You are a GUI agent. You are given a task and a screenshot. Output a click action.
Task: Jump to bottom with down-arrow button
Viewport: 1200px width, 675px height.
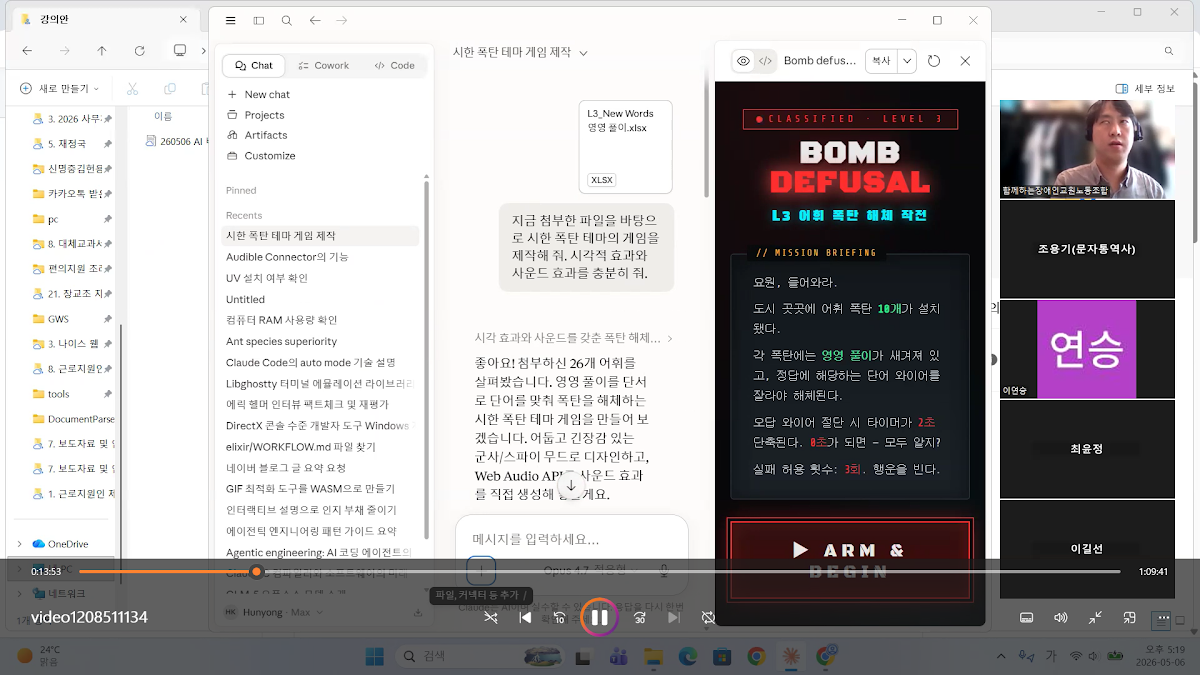tap(571, 486)
